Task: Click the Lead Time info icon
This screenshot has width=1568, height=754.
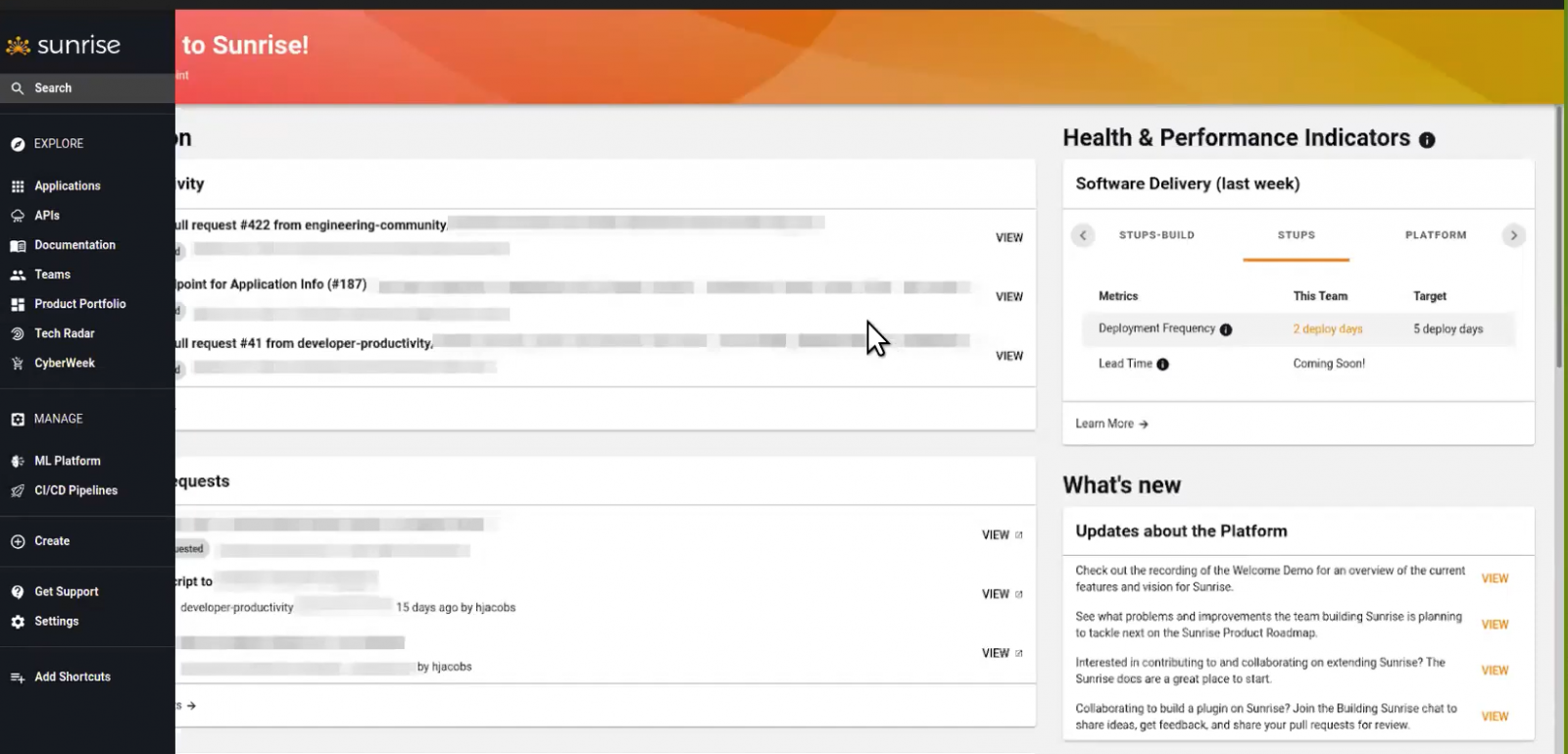Action: 1163,365
